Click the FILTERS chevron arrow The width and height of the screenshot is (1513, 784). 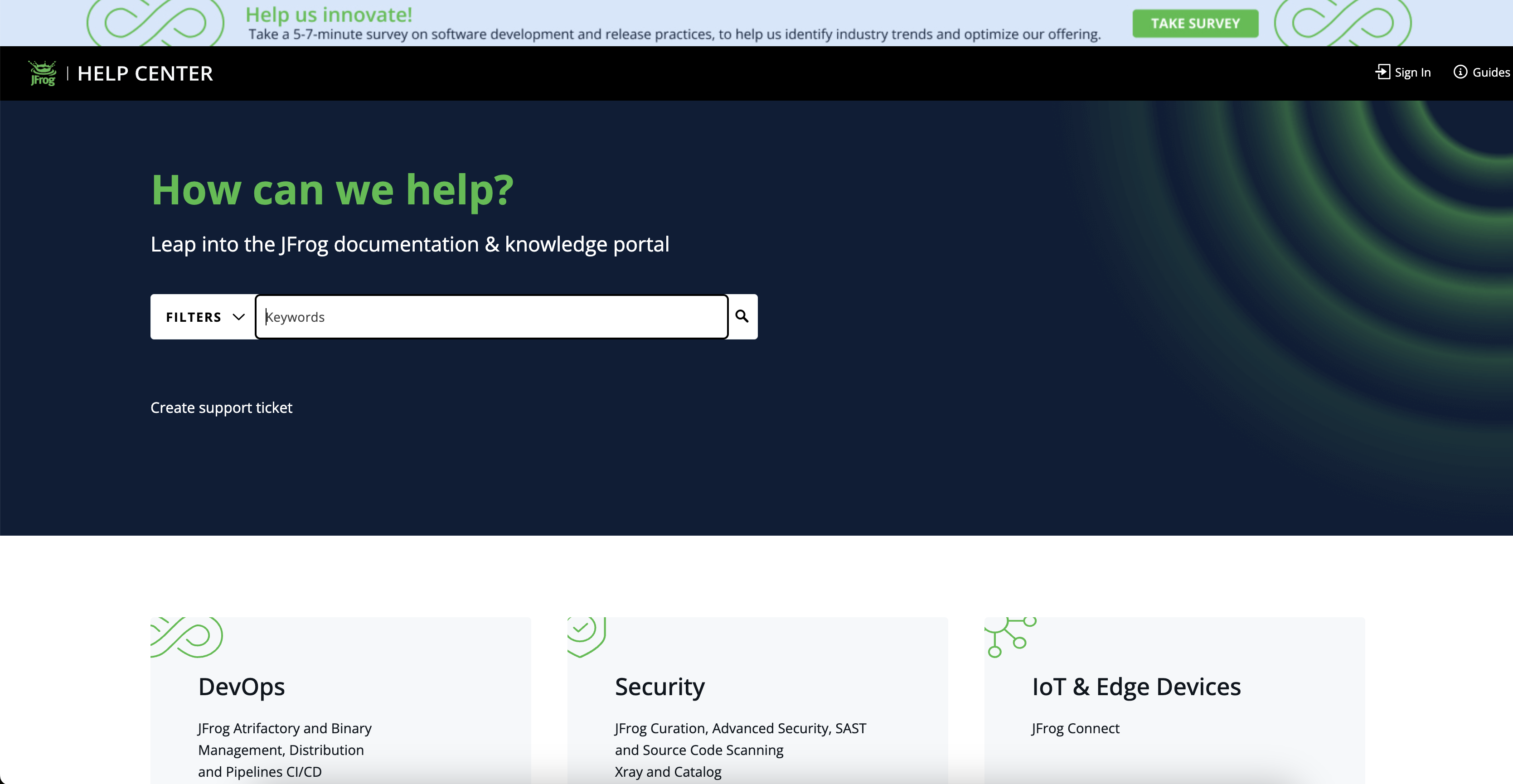tap(237, 317)
